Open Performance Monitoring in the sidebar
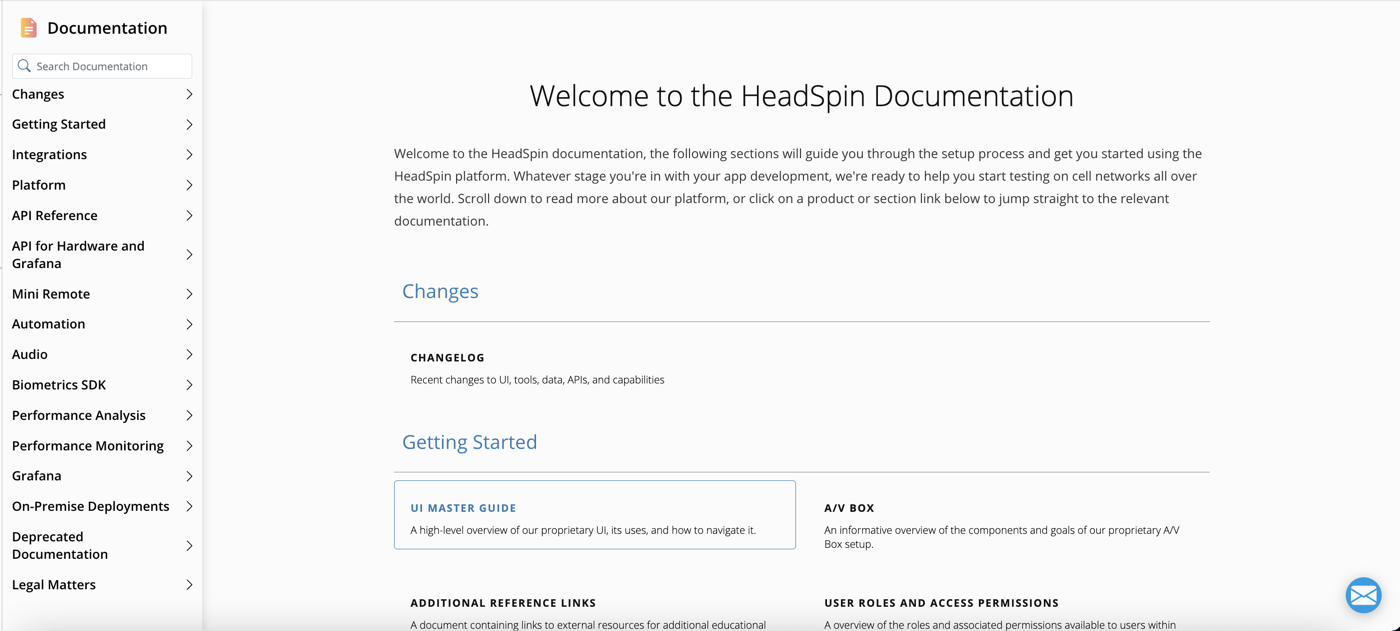1400x631 pixels. [88, 446]
